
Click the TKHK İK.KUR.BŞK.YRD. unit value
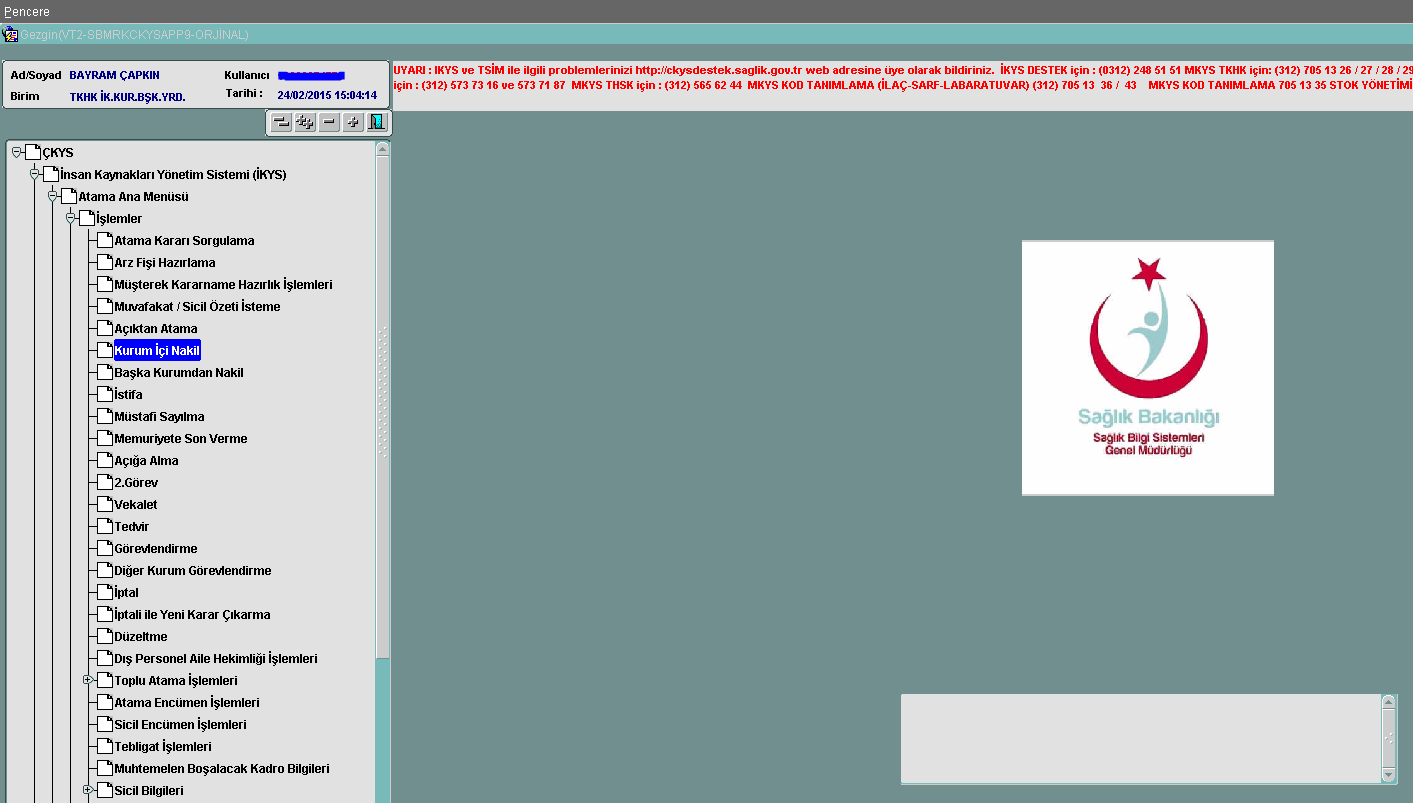pyautogui.click(x=128, y=97)
